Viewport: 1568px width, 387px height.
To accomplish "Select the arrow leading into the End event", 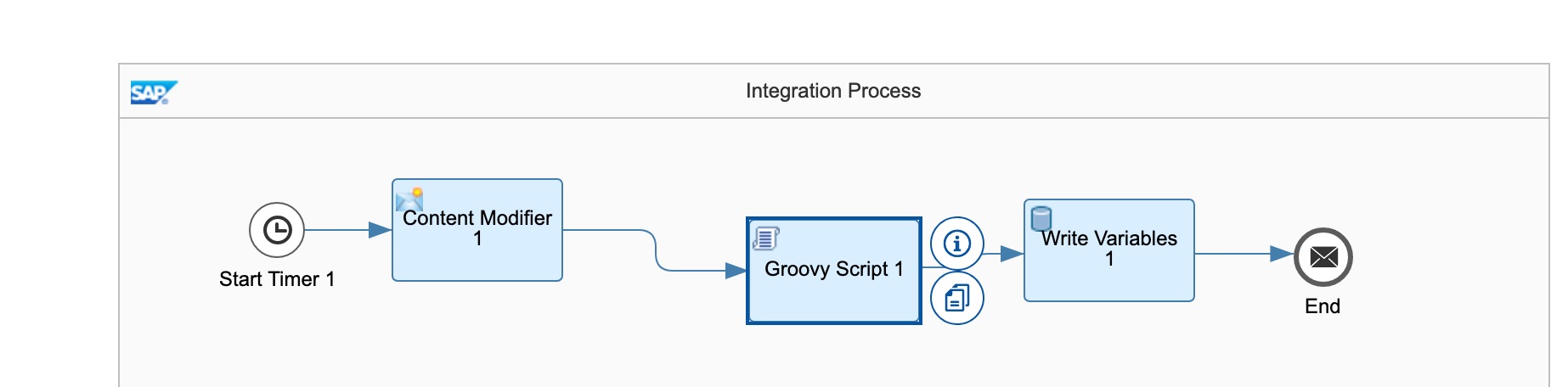I will [x=1240, y=254].
